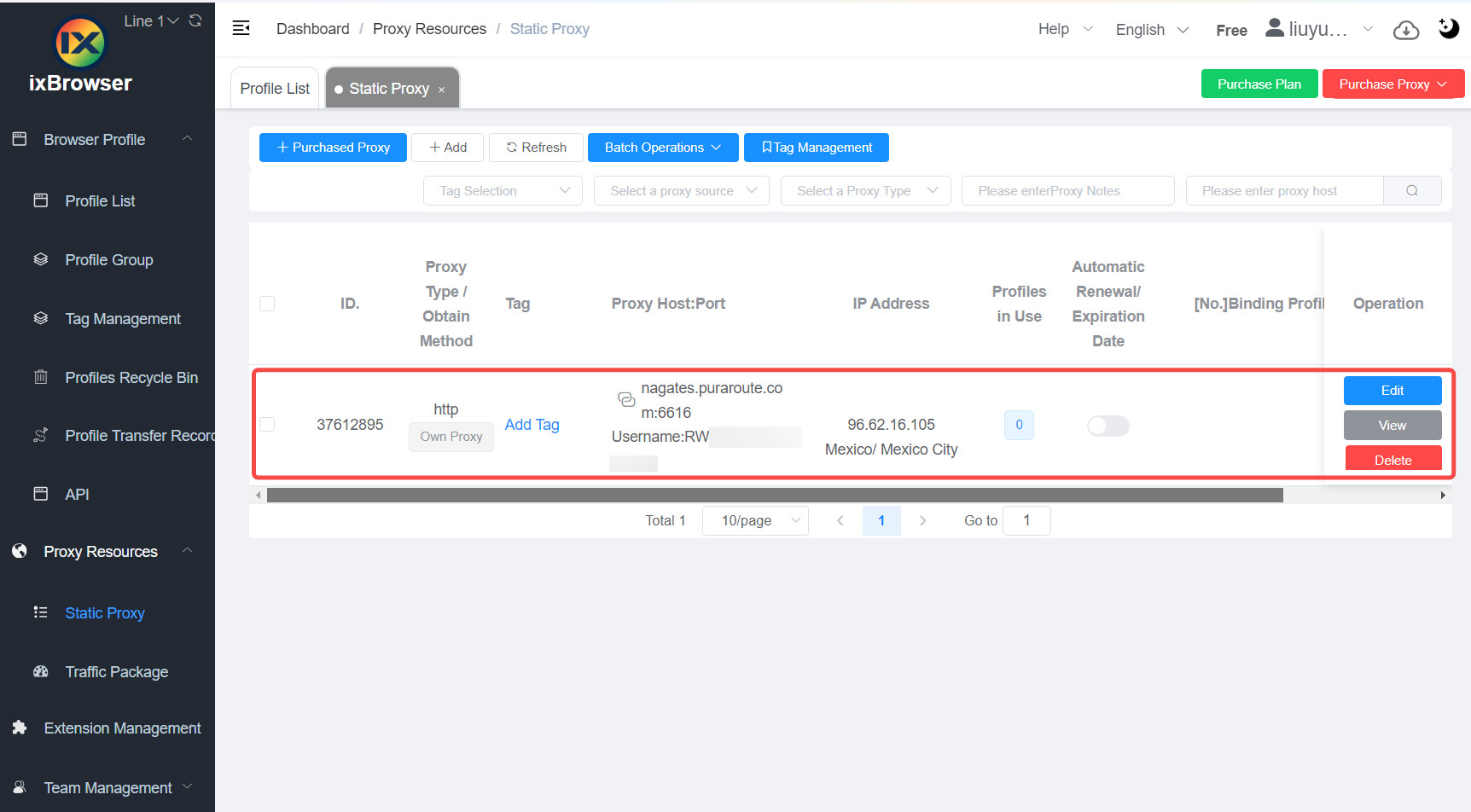Click the Add Tag link
This screenshot has width=1471, height=812.
(532, 425)
